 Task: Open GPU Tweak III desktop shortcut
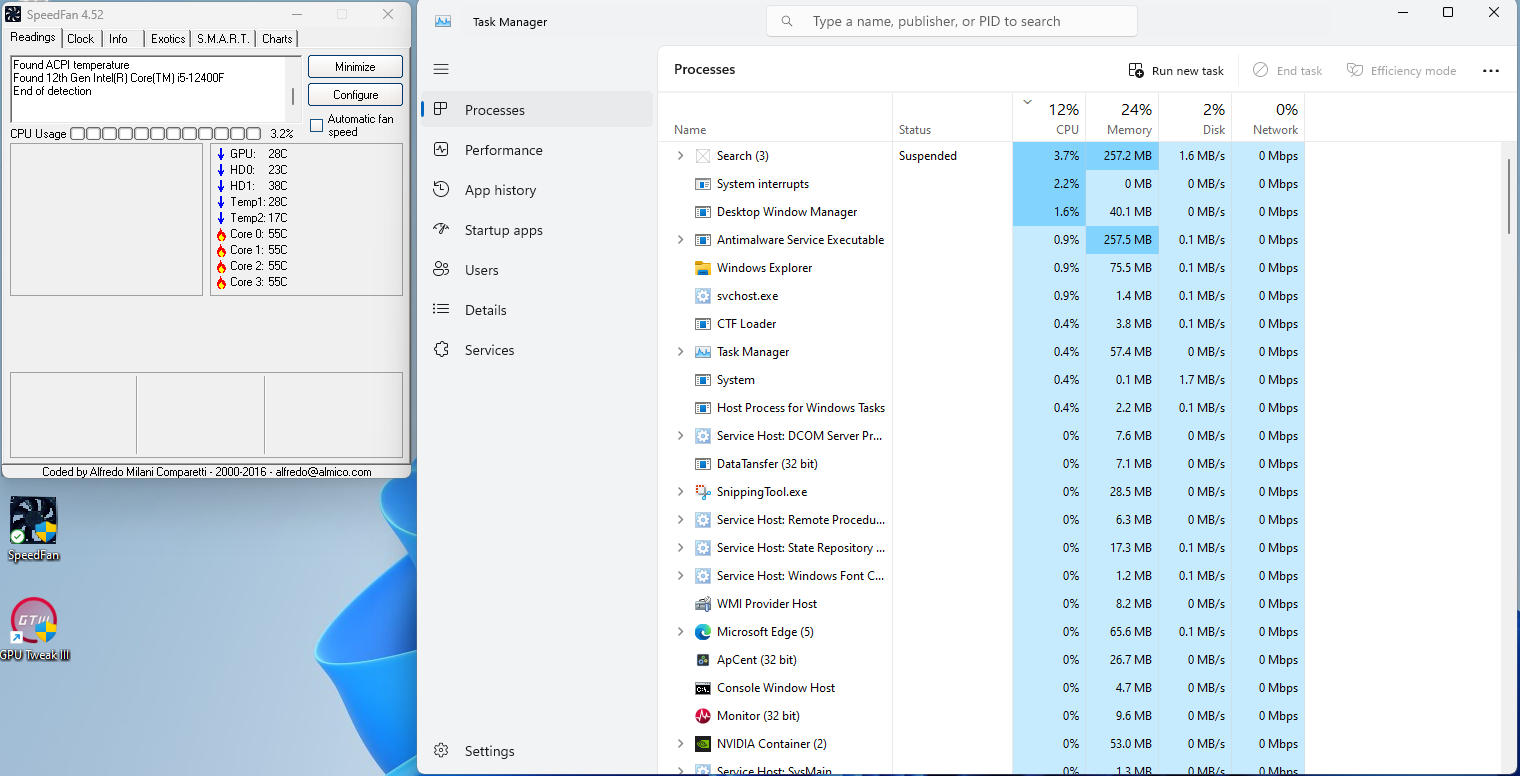click(34, 630)
